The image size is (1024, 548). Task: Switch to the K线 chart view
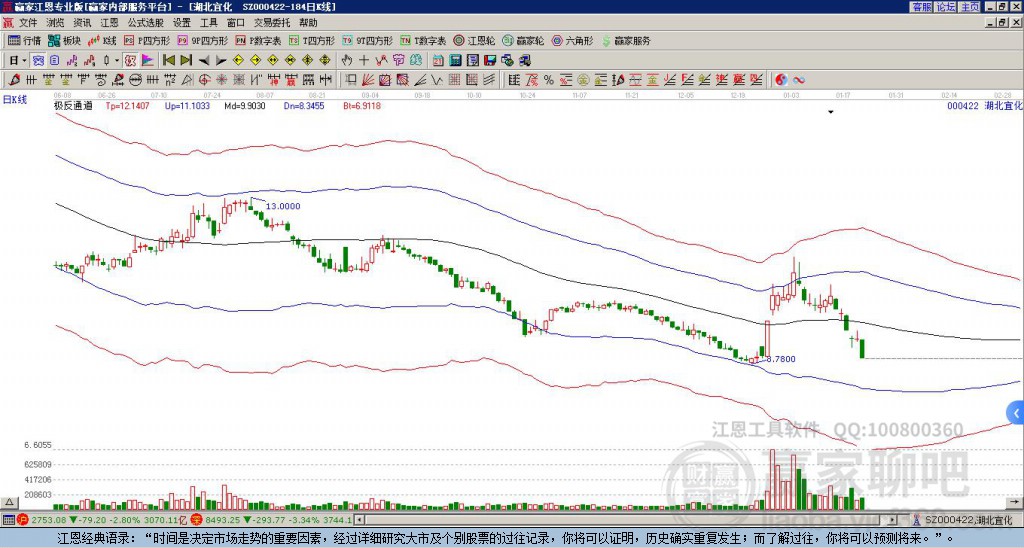pyautogui.click(x=102, y=40)
